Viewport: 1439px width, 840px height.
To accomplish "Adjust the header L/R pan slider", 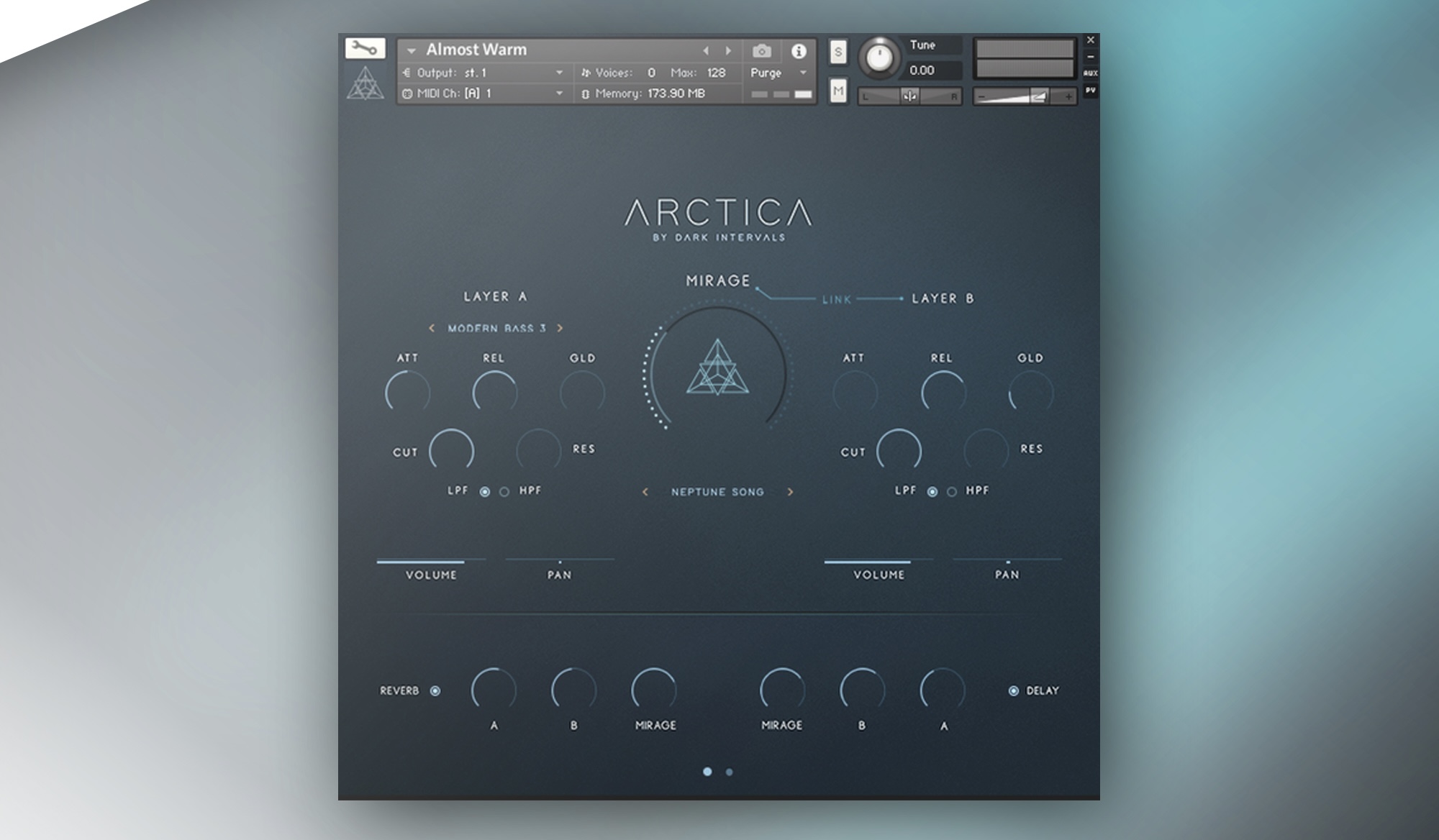I will point(910,96).
